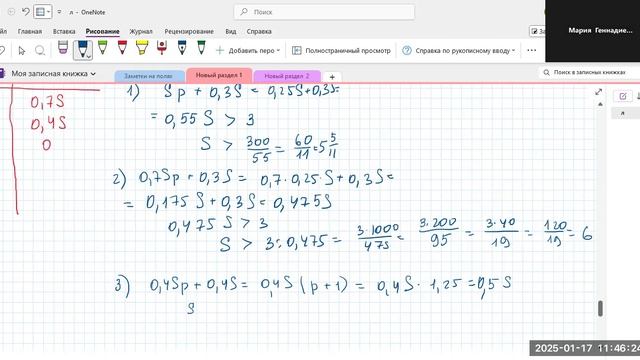
Task: Expand the page with the diagonal arrows icon
Action: (598, 92)
